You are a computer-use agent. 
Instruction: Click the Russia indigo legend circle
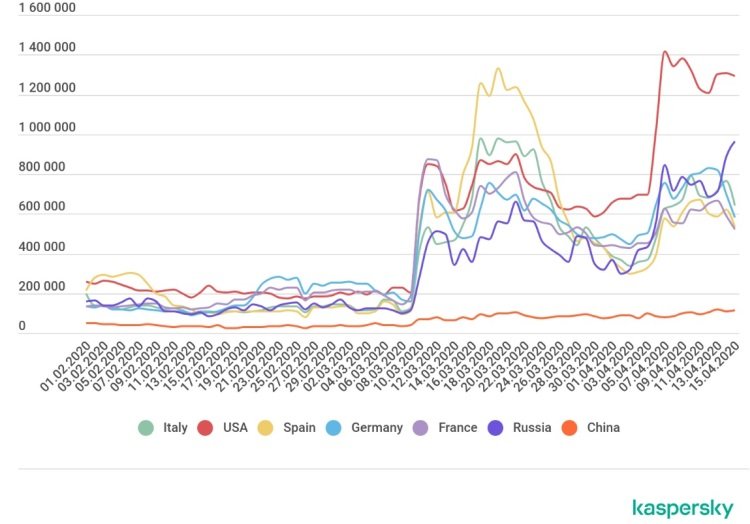(x=495, y=427)
